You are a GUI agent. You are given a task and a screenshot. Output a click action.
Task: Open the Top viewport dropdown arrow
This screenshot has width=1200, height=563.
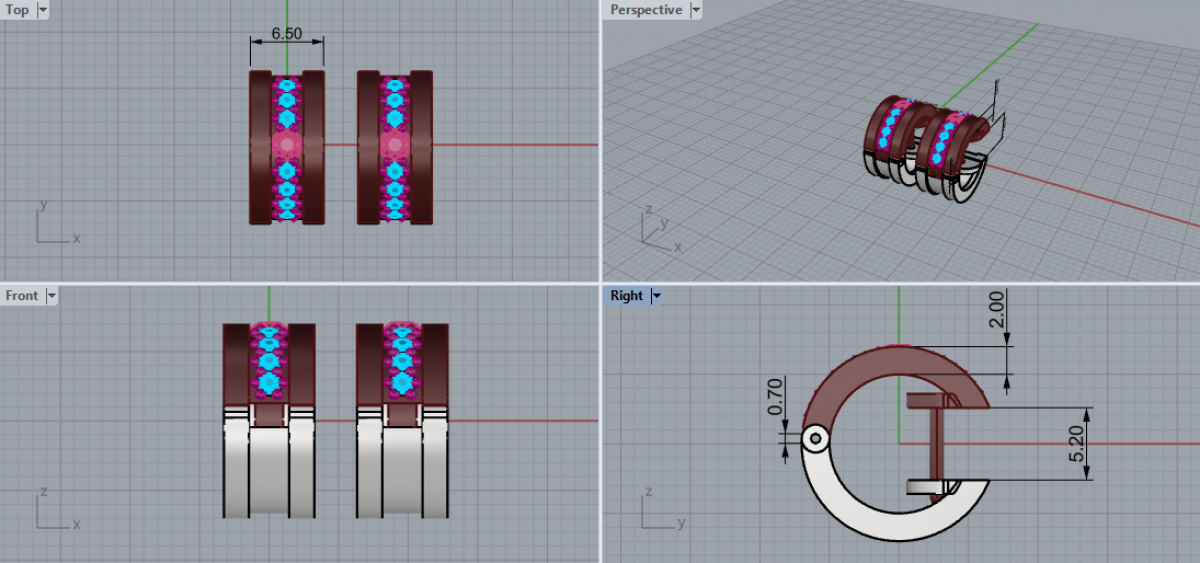(42, 10)
